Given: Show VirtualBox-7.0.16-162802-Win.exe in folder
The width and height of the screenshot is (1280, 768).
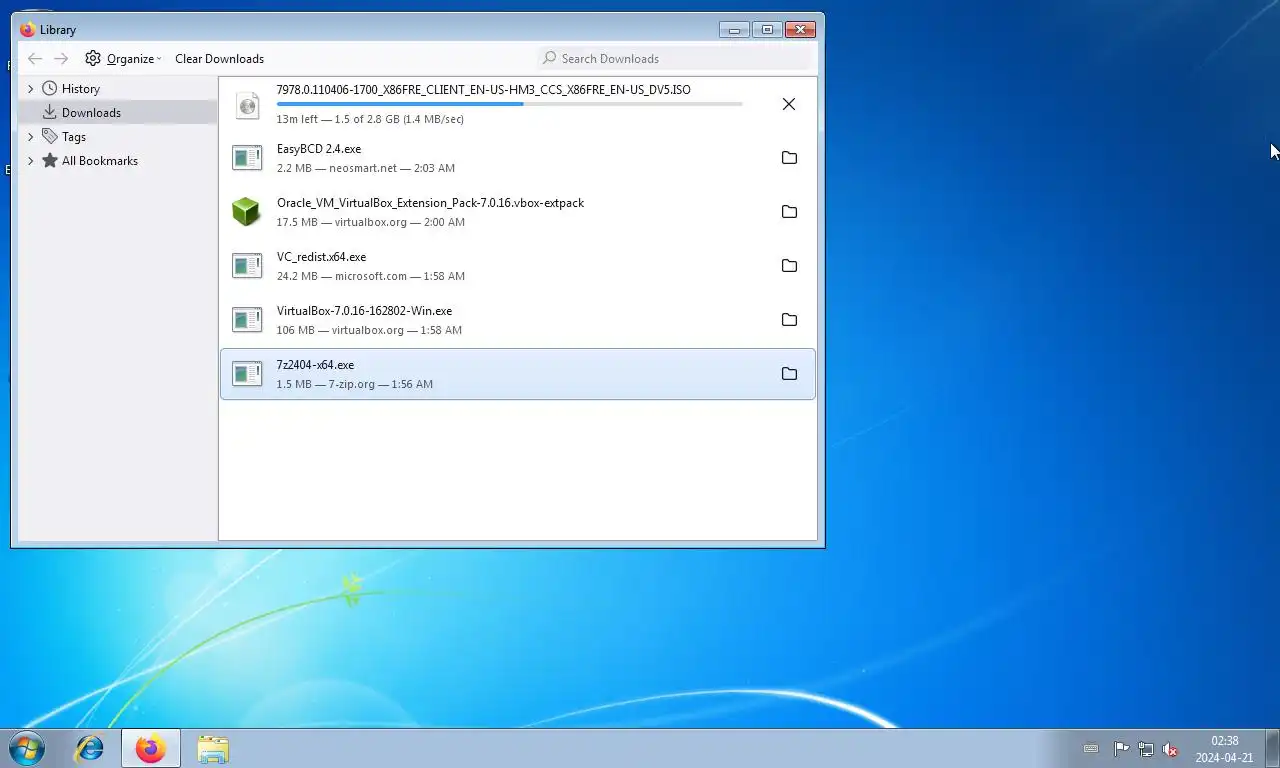Looking at the screenshot, I should 789,320.
